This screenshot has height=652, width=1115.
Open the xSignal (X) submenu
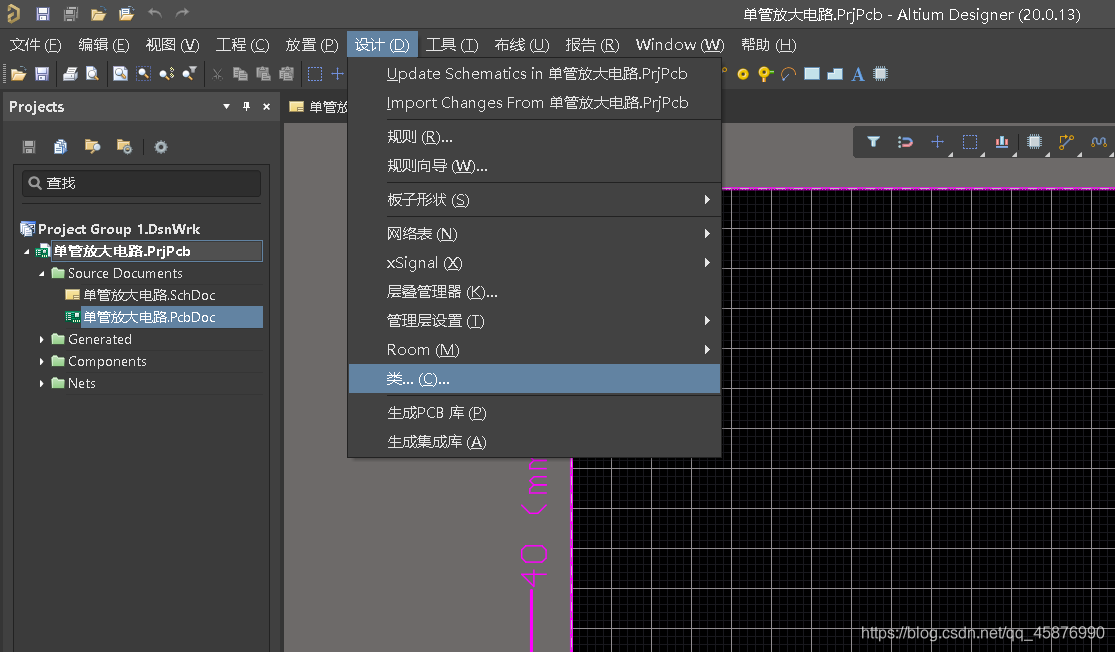coord(534,263)
